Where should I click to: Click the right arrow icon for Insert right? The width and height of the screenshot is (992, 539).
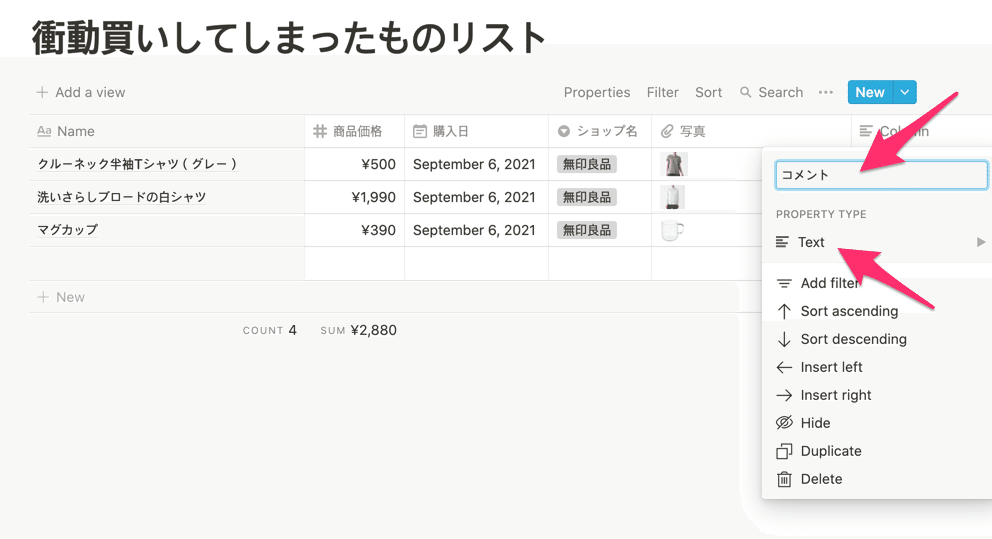pos(784,395)
